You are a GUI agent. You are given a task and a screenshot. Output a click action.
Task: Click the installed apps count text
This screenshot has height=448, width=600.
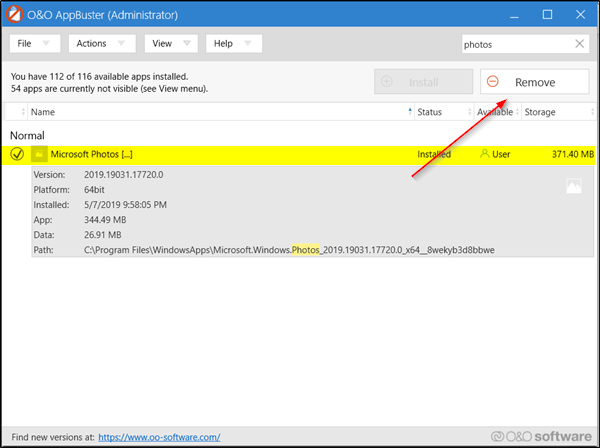point(99,77)
